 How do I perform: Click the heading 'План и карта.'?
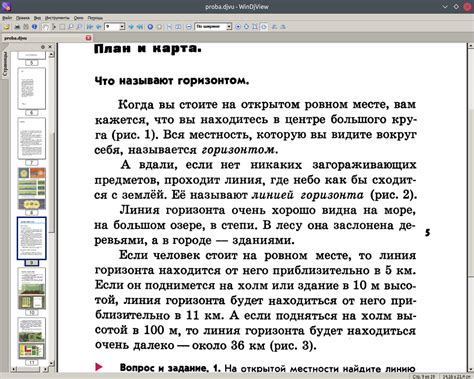coord(148,49)
